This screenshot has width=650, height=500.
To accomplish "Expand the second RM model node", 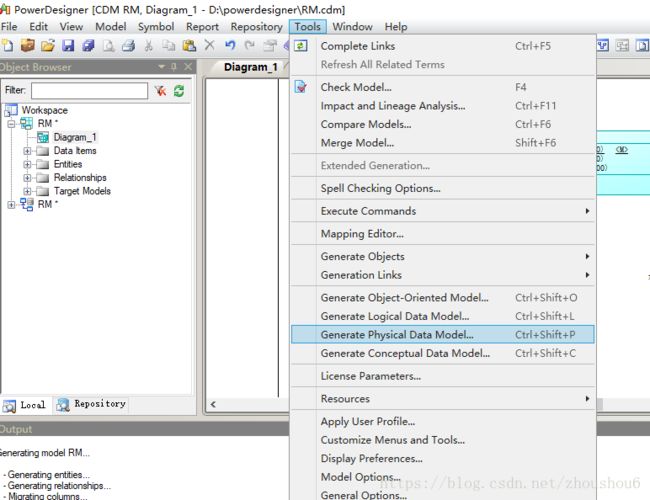I will 11,204.
